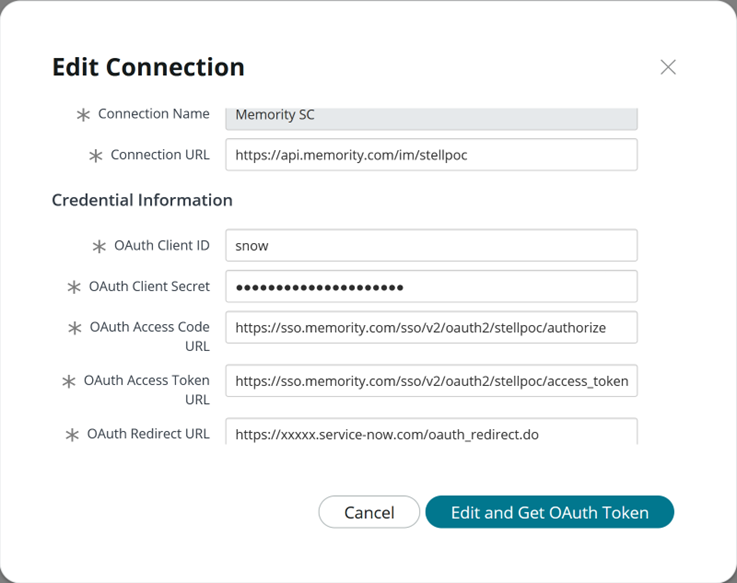Click the asterisk beside Connection URL
This screenshot has height=583, width=737.
(x=96, y=156)
